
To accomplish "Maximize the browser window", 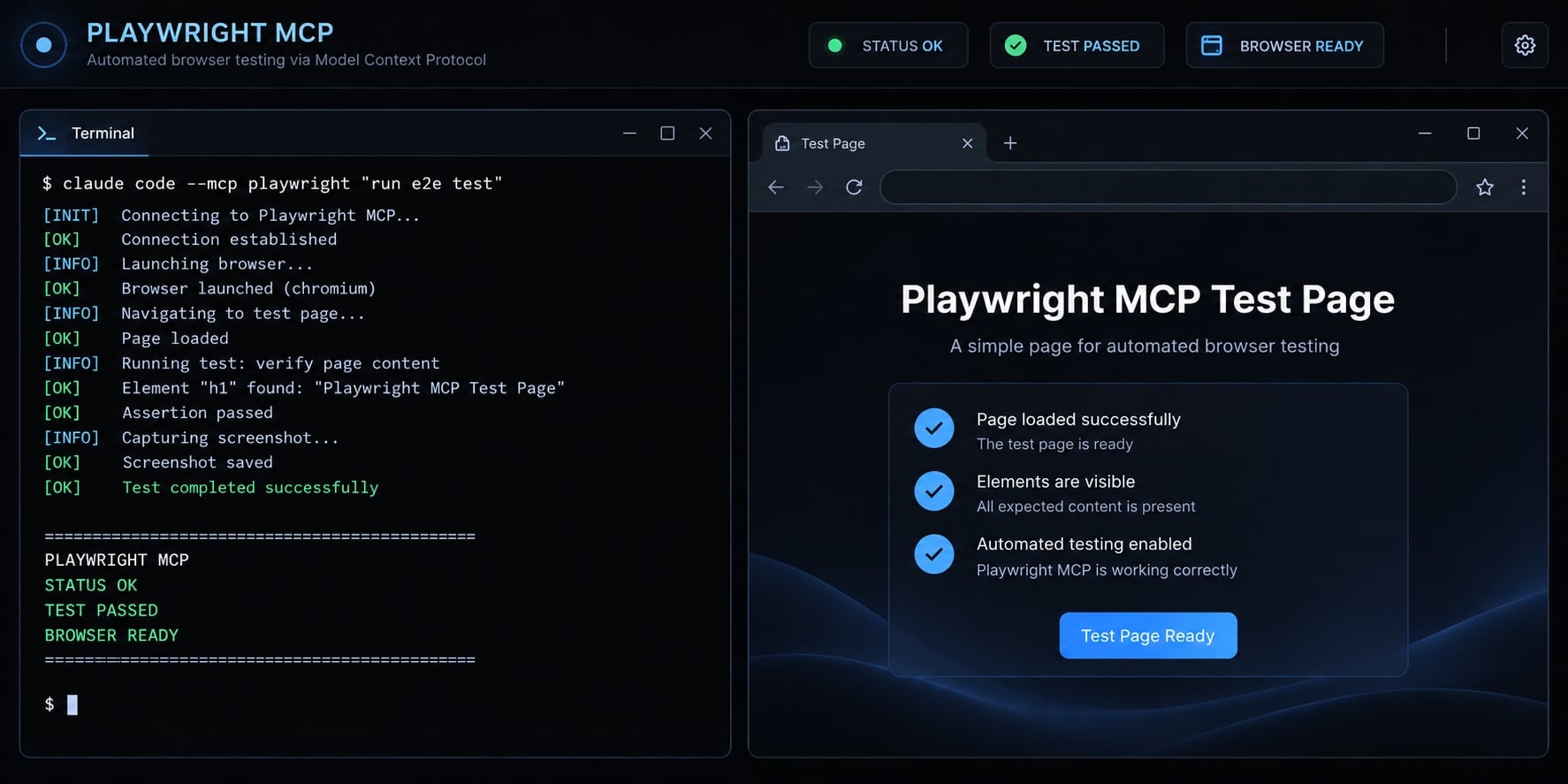I will click(x=1473, y=133).
